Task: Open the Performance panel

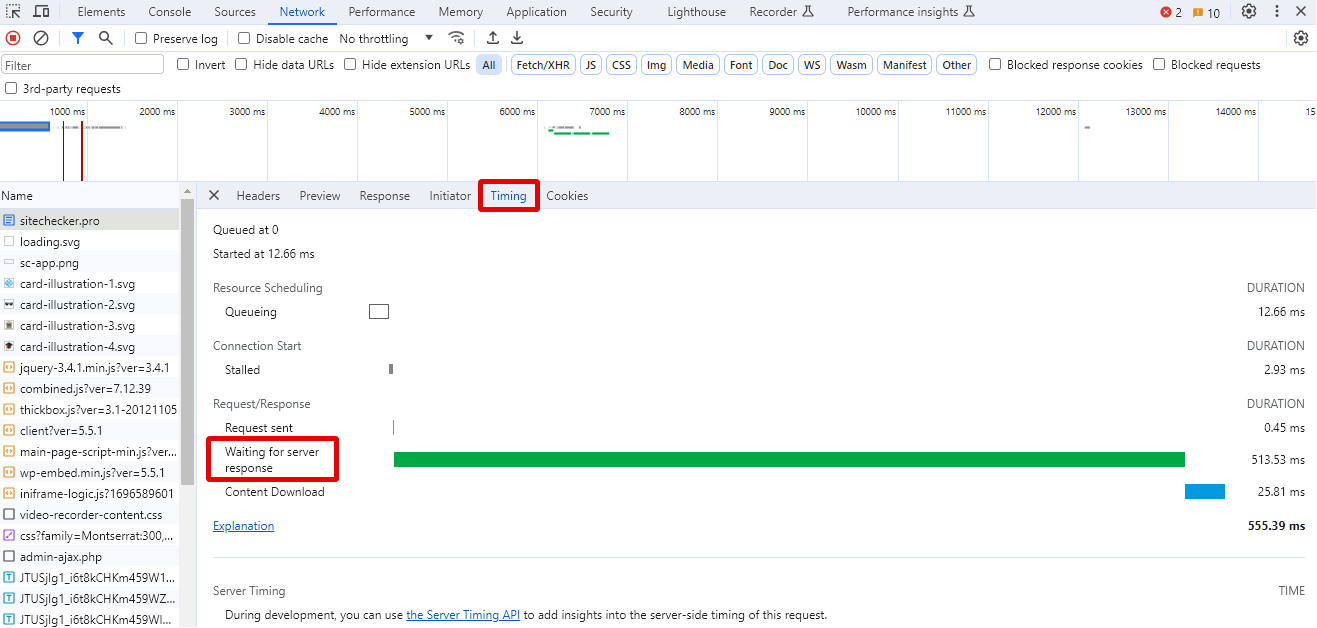Action: click(382, 12)
